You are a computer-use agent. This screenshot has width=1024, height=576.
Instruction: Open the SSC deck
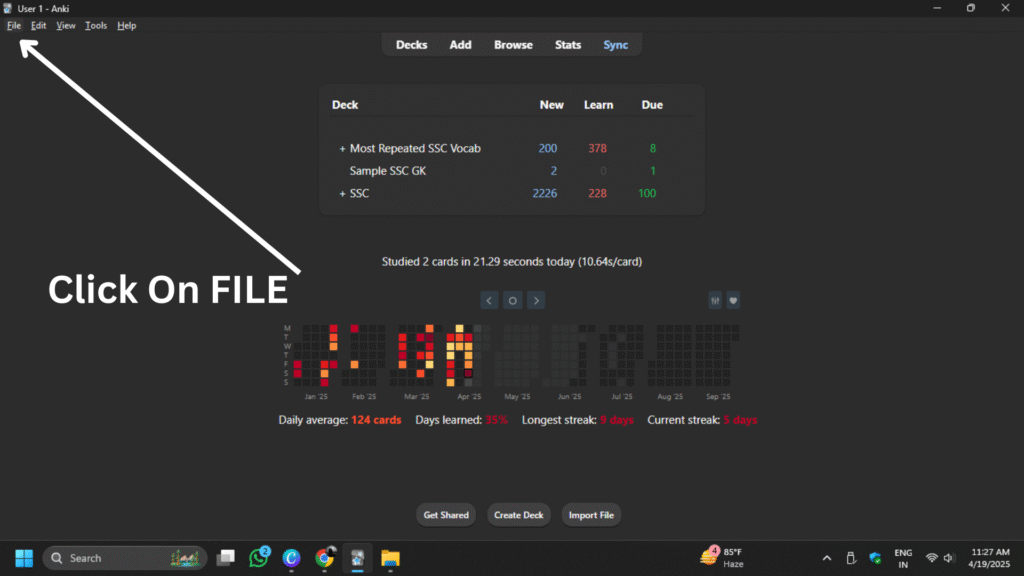[x=359, y=193]
